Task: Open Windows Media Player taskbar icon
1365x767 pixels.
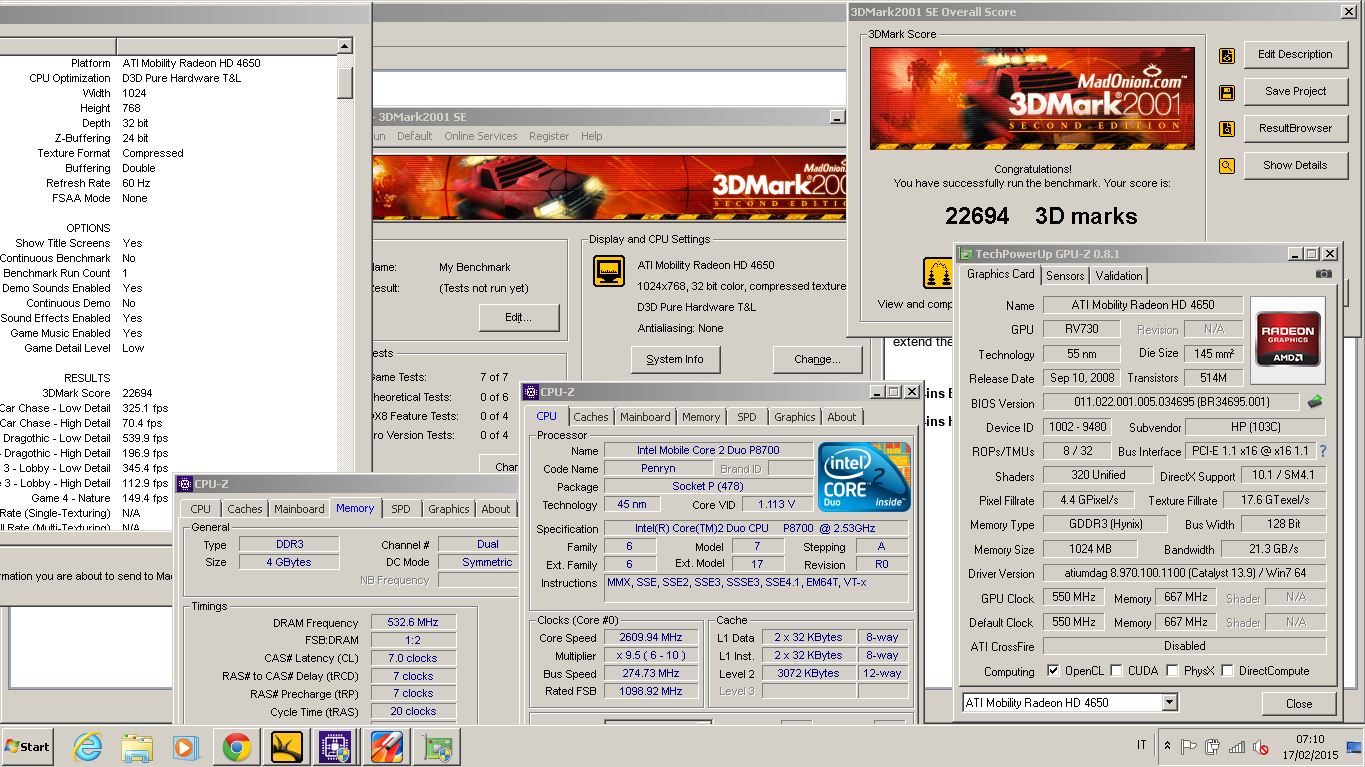Action: [186, 746]
